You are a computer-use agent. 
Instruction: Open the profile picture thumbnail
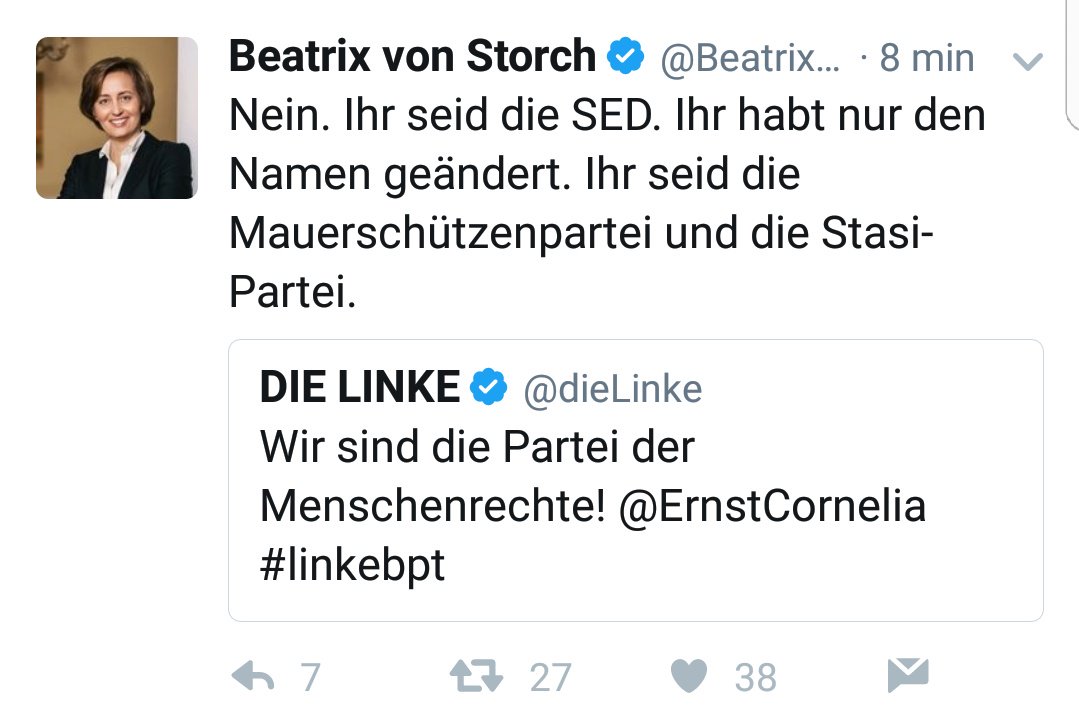point(116,118)
